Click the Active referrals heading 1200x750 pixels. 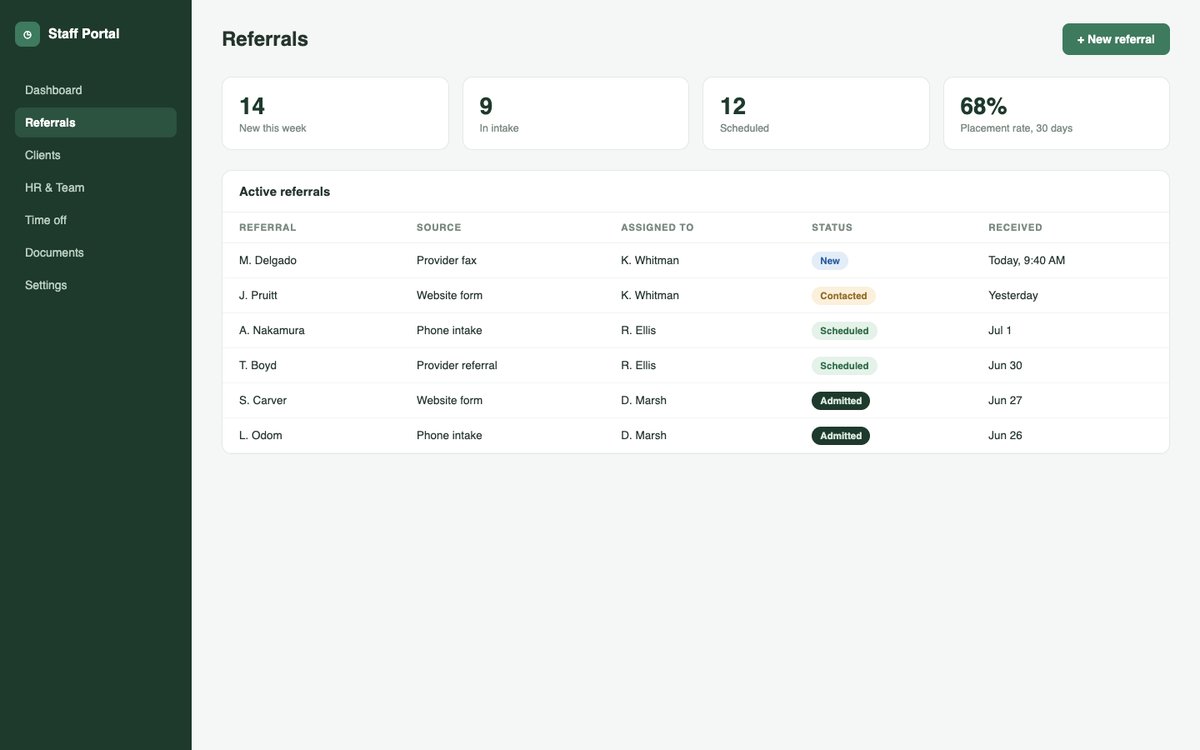point(285,191)
